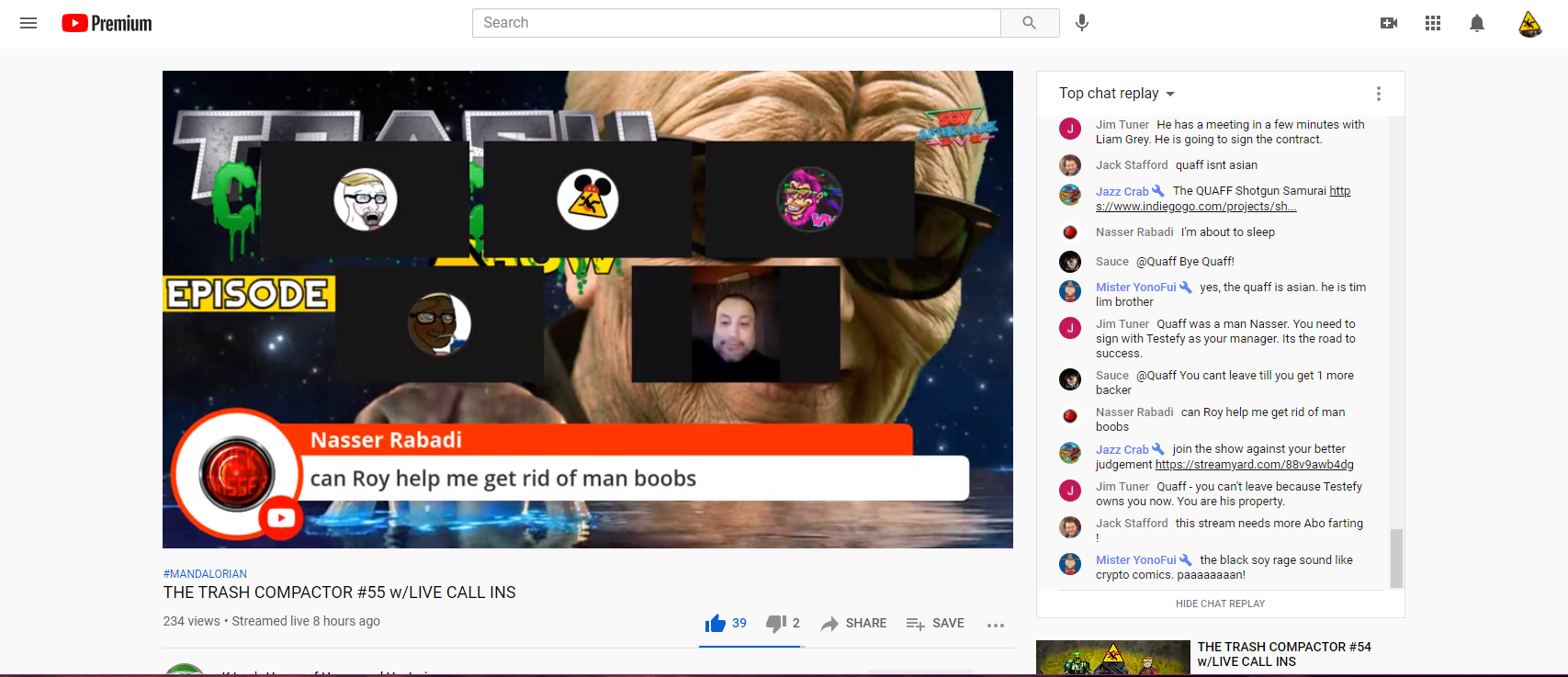The width and height of the screenshot is (1568, 677).
Task: Click Jack Stafford's avatar by 'quaff isnt asian'
Action: [1070, 165]
